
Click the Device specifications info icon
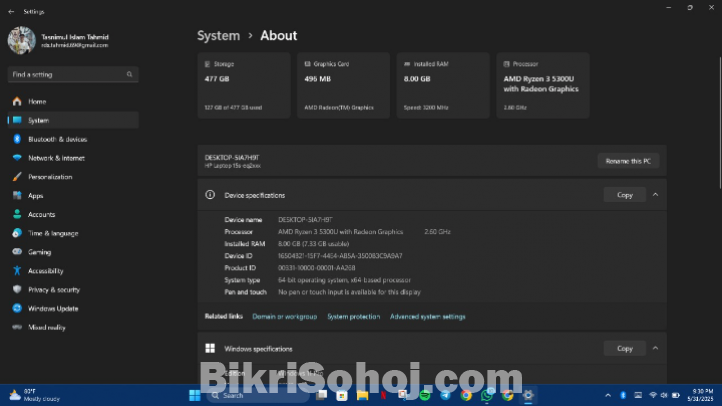(210, 195)
